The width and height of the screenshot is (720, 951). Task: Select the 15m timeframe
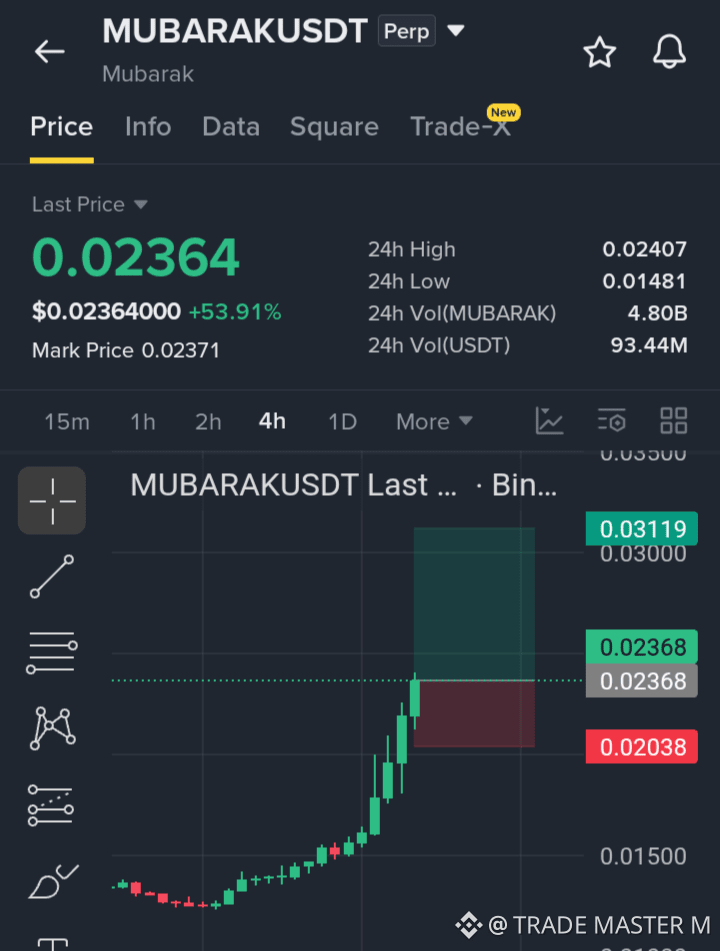[x=67, y=422]
